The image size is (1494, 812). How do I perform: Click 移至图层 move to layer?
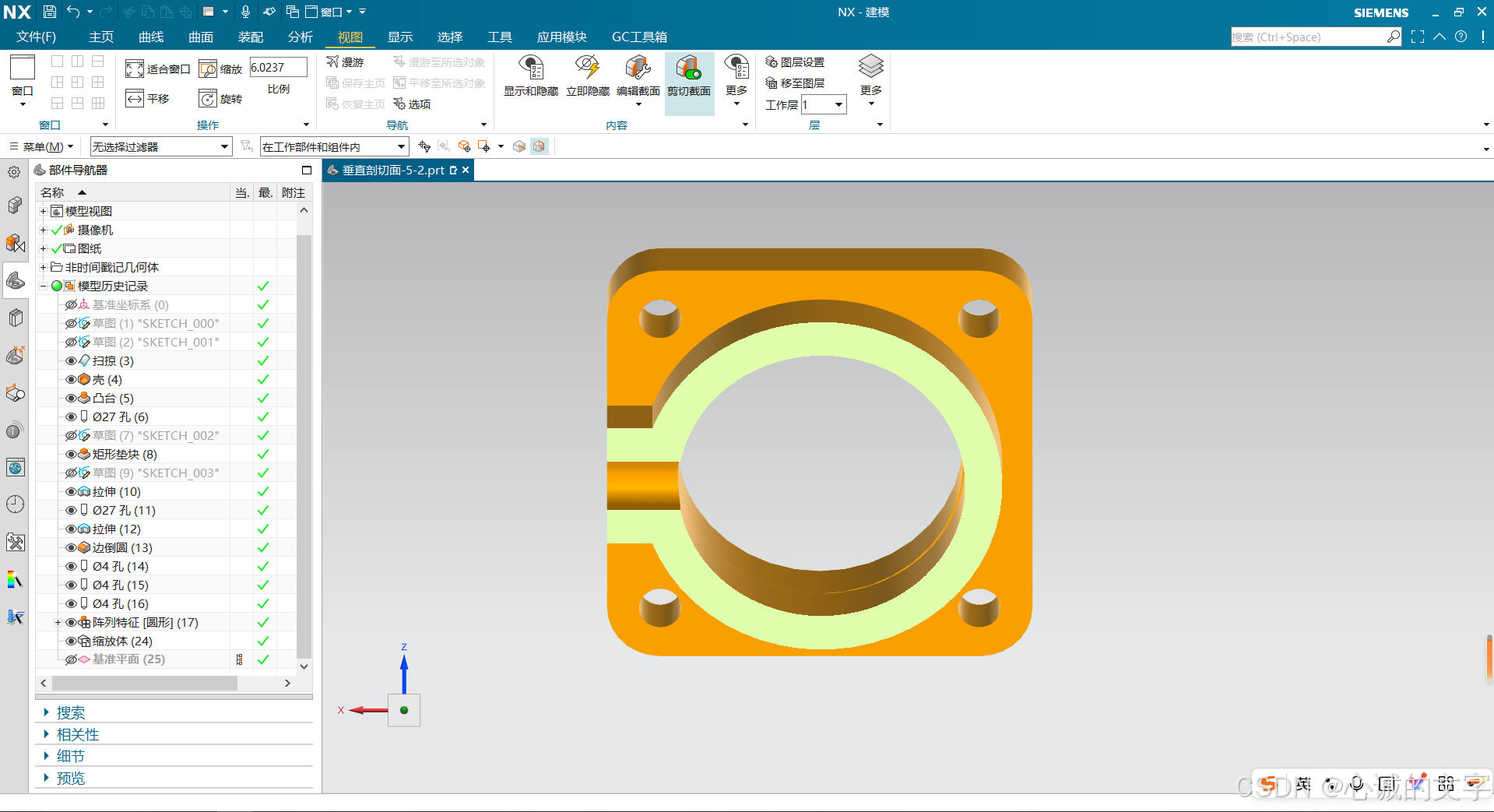point(795,83)
